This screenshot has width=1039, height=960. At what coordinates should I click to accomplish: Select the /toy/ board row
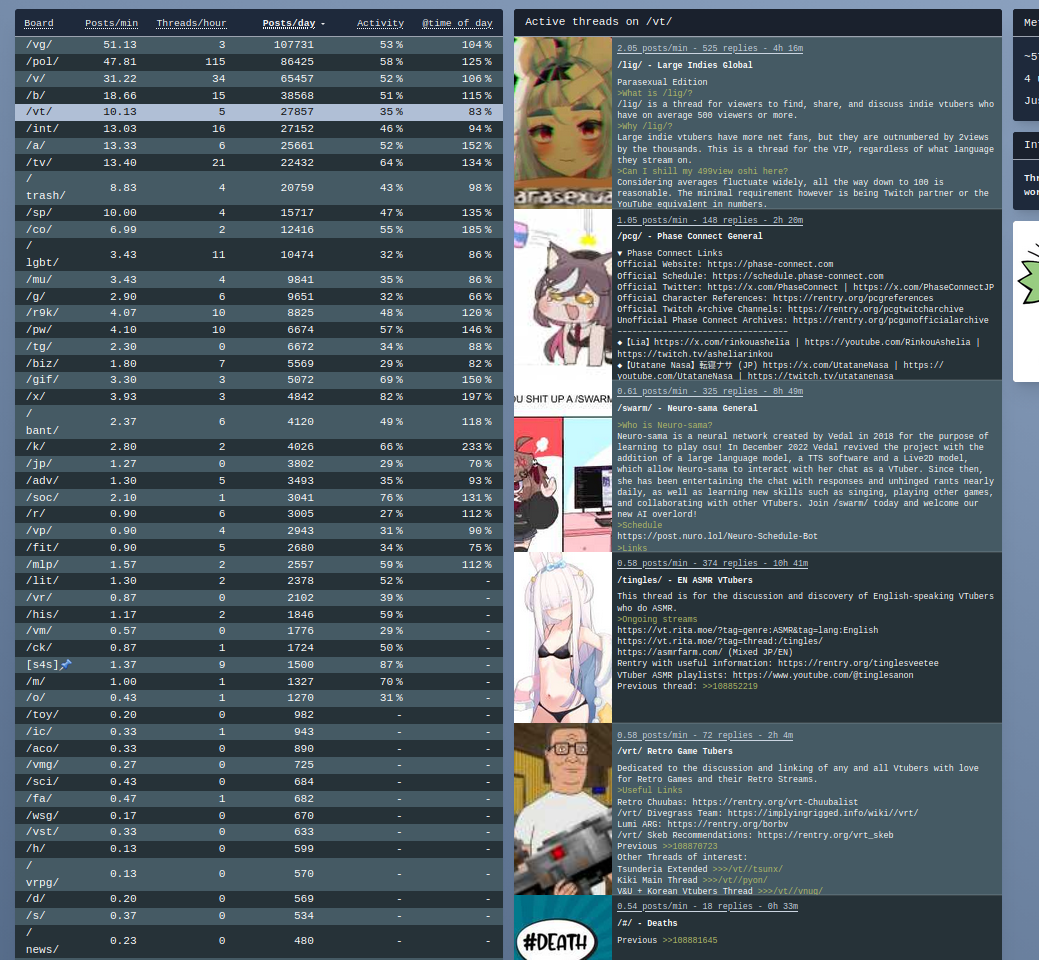coord(258,715)
